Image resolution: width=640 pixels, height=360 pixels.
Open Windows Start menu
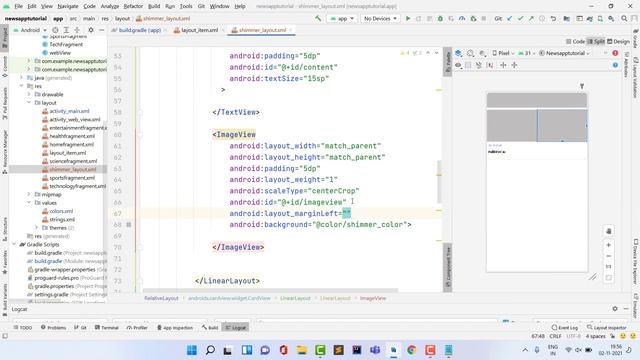(191, 350)
